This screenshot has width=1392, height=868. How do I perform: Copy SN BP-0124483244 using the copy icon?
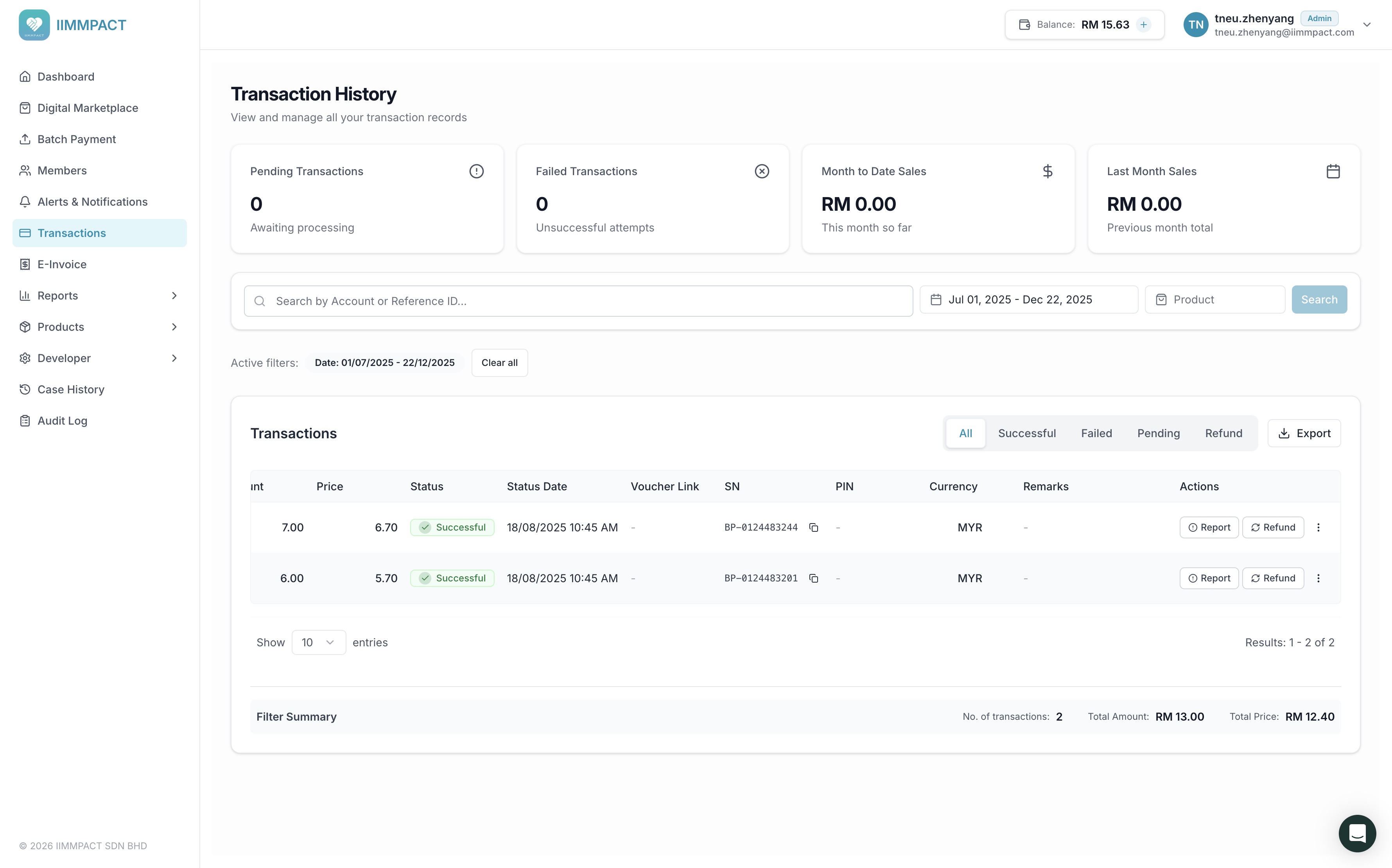813,527
